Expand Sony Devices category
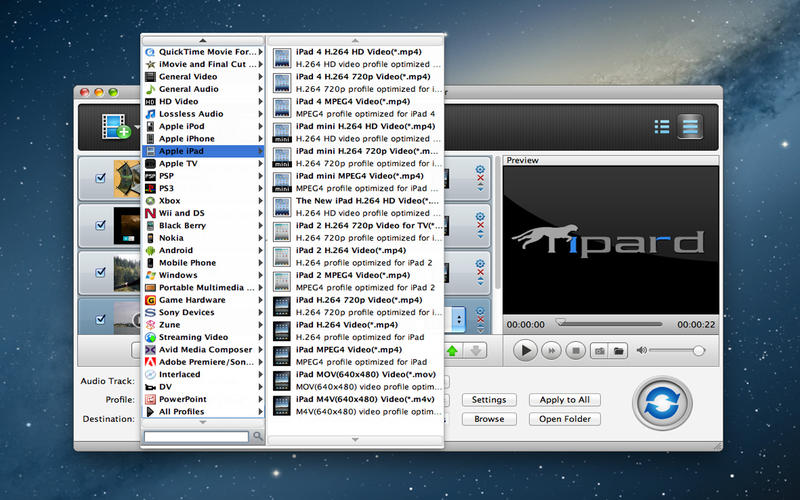Viewport: 800px width, 500px height. [203, 312]
